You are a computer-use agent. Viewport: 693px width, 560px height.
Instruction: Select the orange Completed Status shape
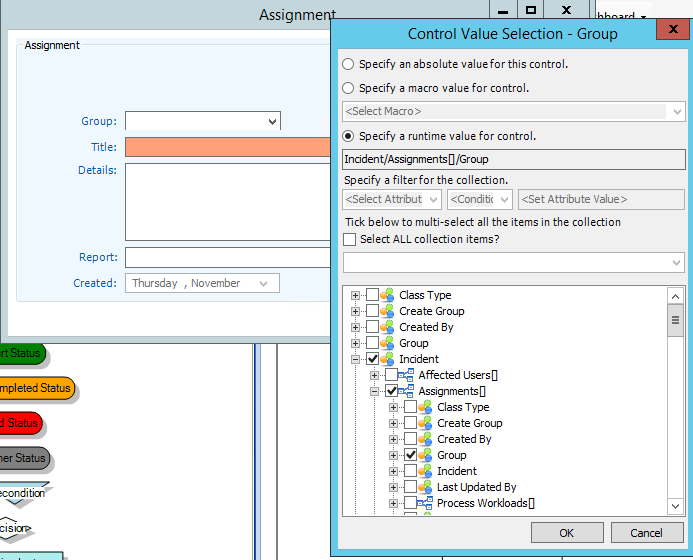[x=35, y=388]
